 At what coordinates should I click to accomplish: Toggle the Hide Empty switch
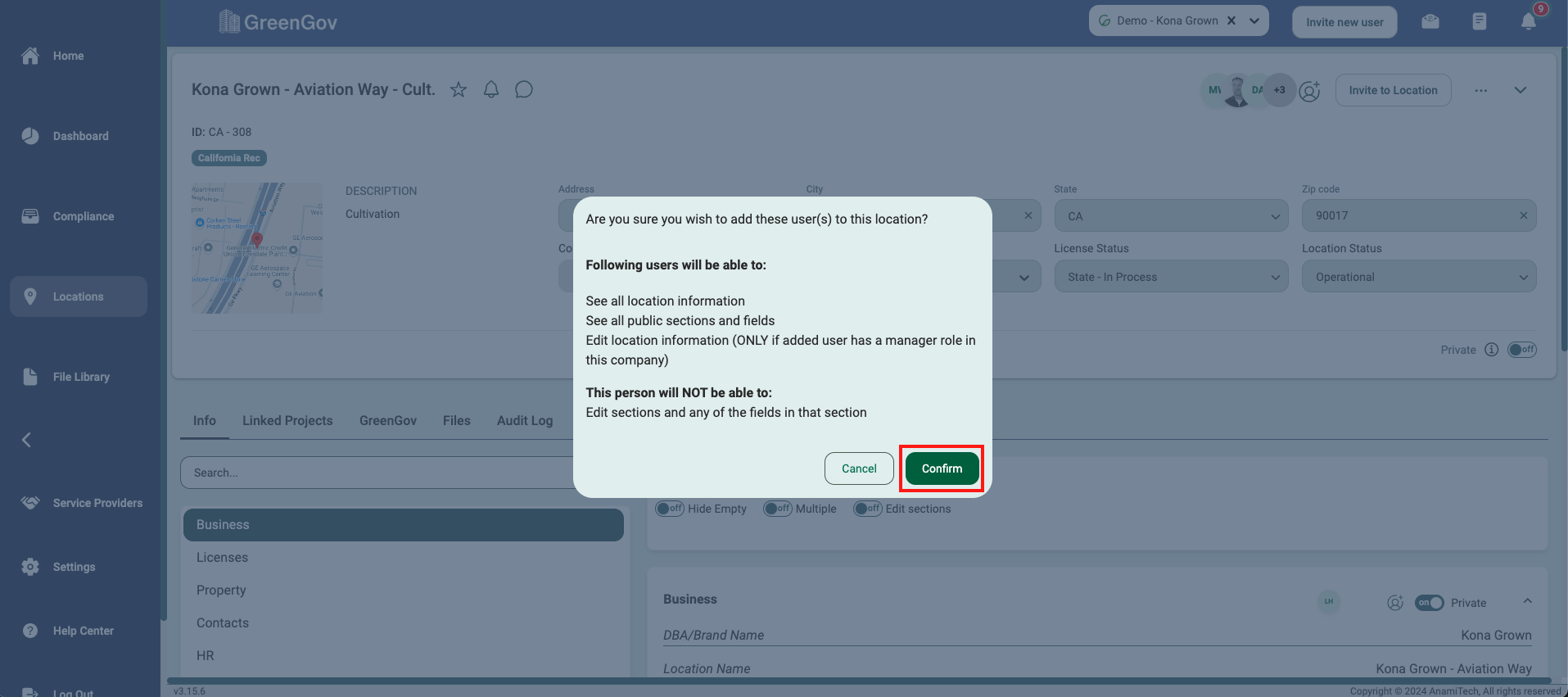coord(669,509)
